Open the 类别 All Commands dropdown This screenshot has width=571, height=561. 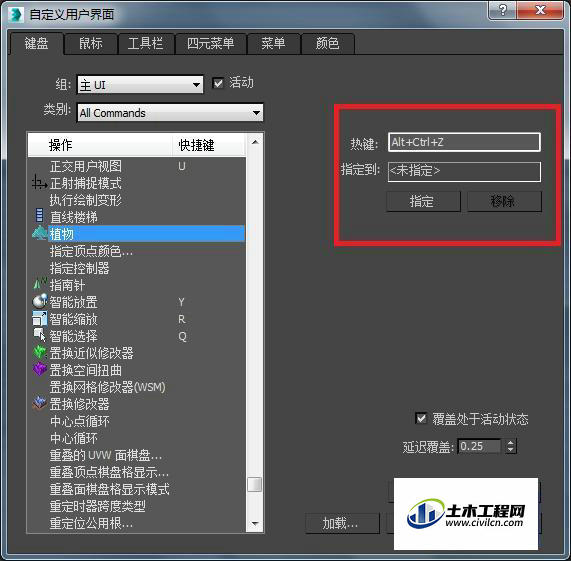[170, 113]
